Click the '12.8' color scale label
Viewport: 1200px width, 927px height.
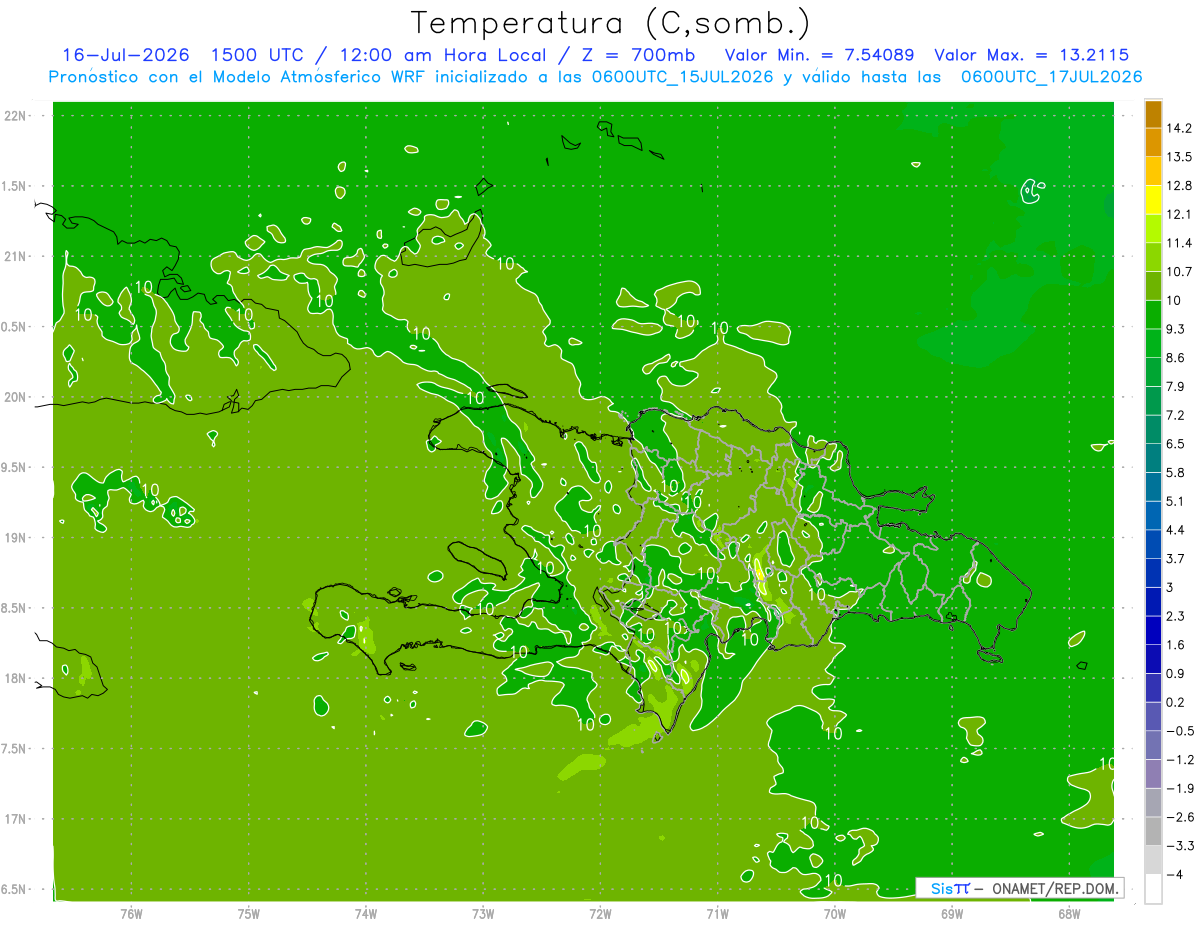click(1181, 186)
